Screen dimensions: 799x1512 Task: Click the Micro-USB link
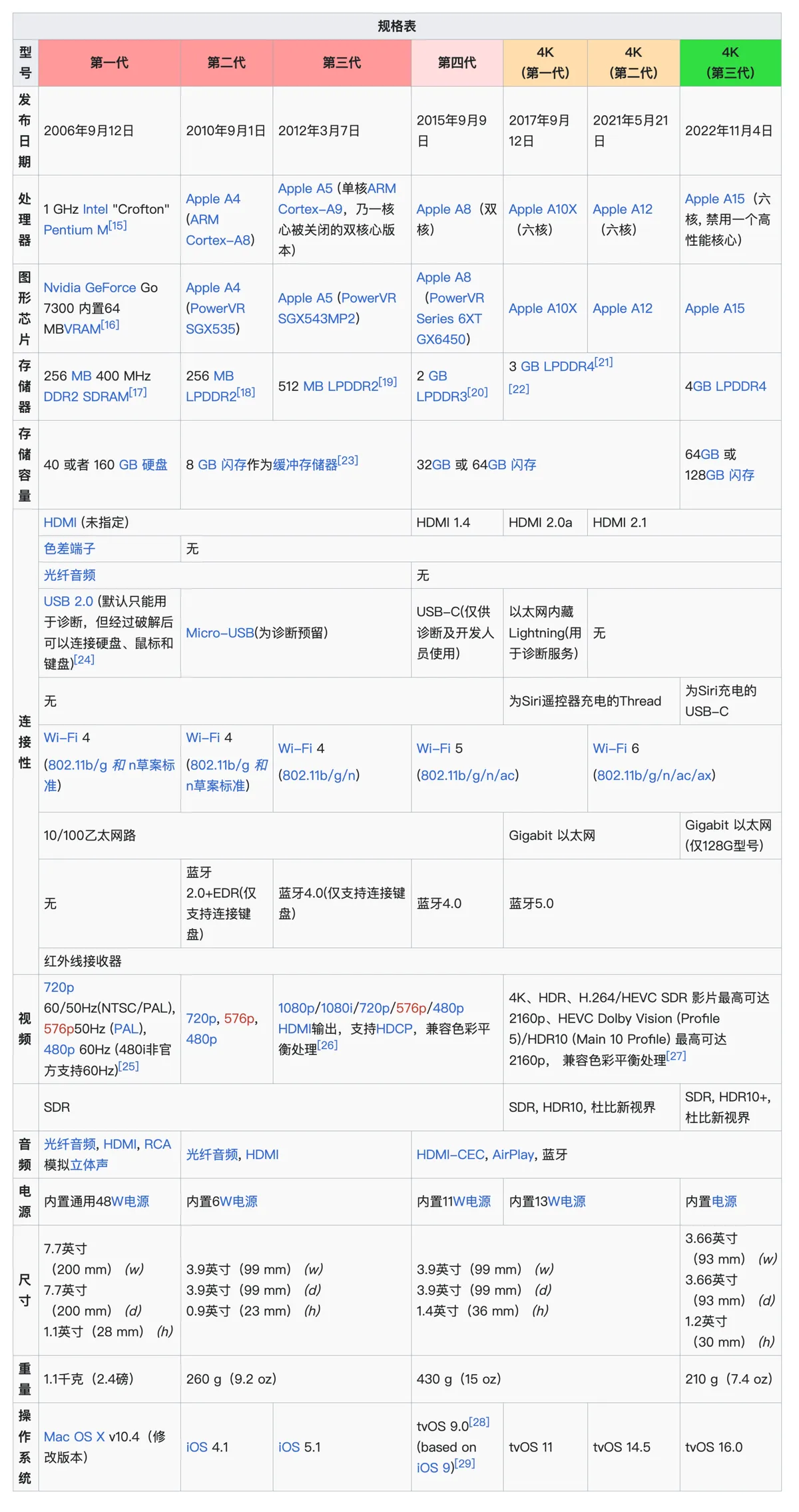coord(220,633)
